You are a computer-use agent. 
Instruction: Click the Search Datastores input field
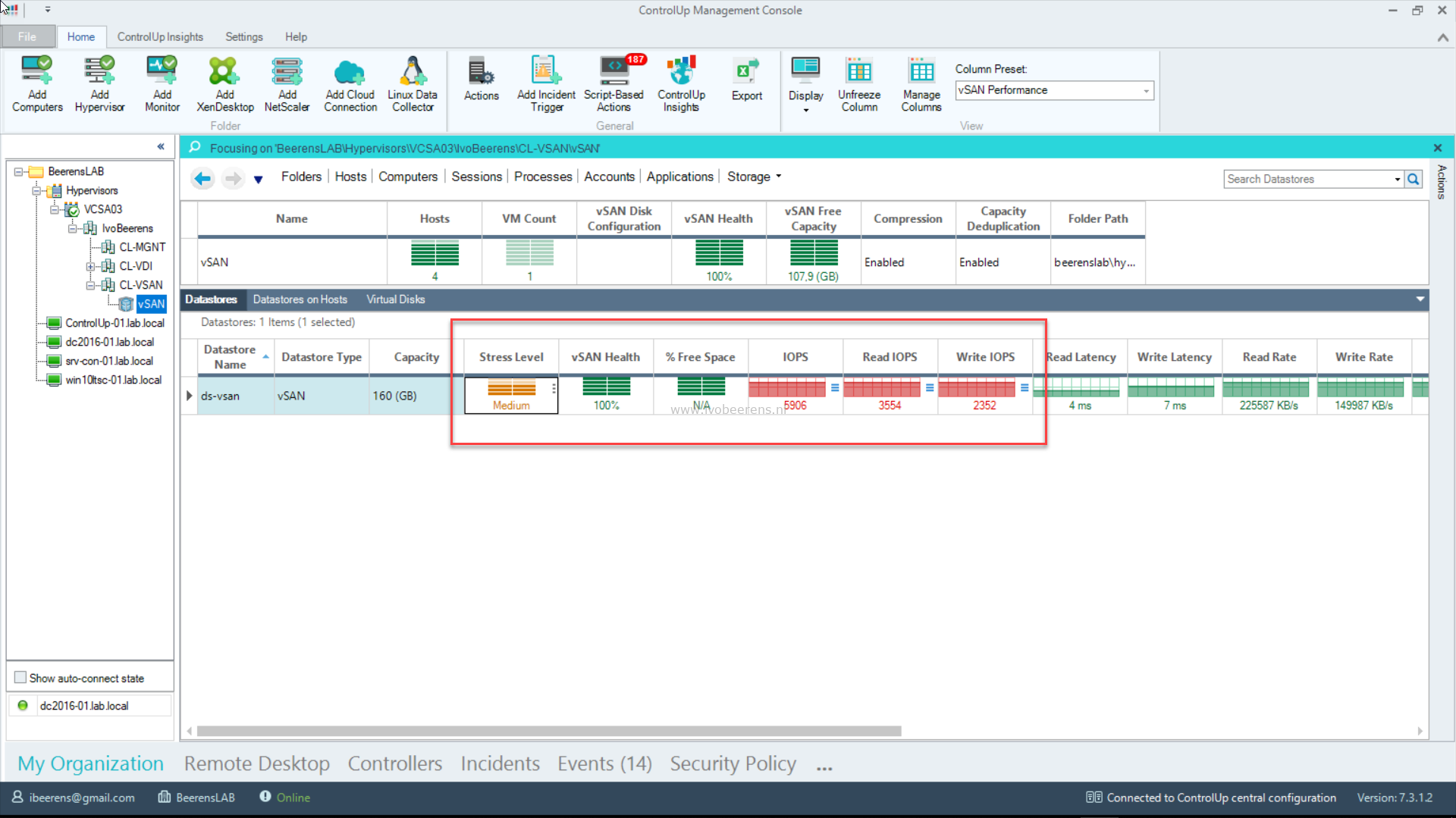point(1308,180)
